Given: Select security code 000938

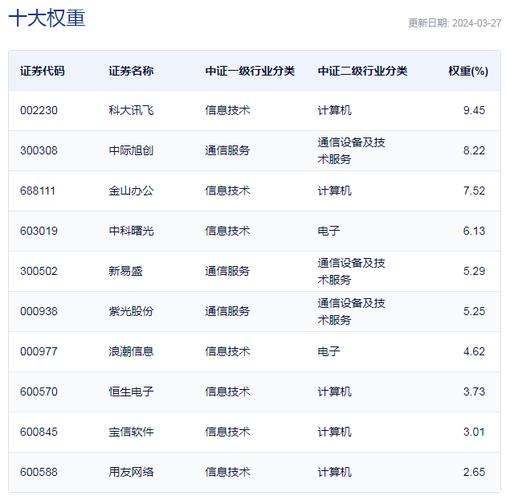Looking at the screenshot, I should (39, 311).
